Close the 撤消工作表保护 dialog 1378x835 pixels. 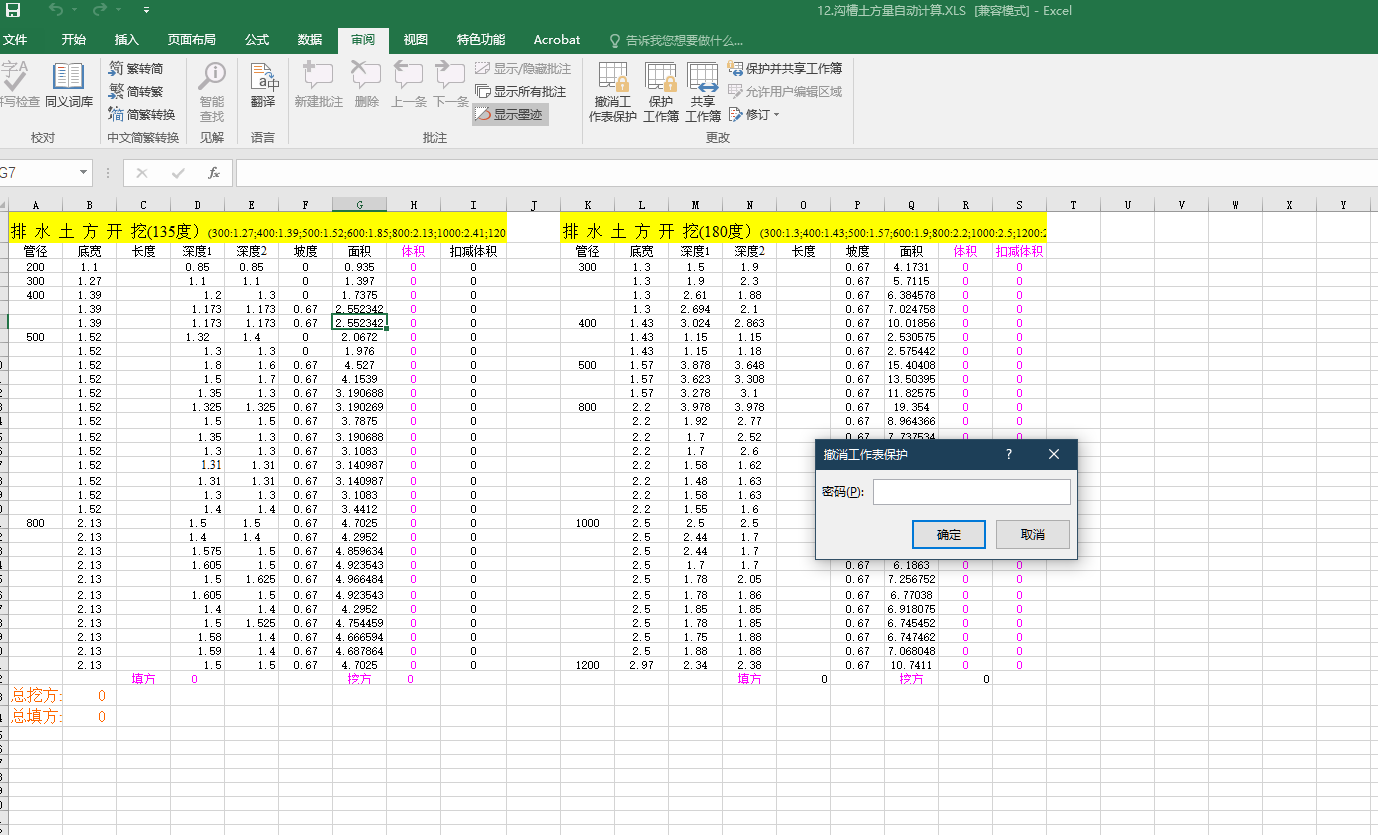tap(1054, 454)
